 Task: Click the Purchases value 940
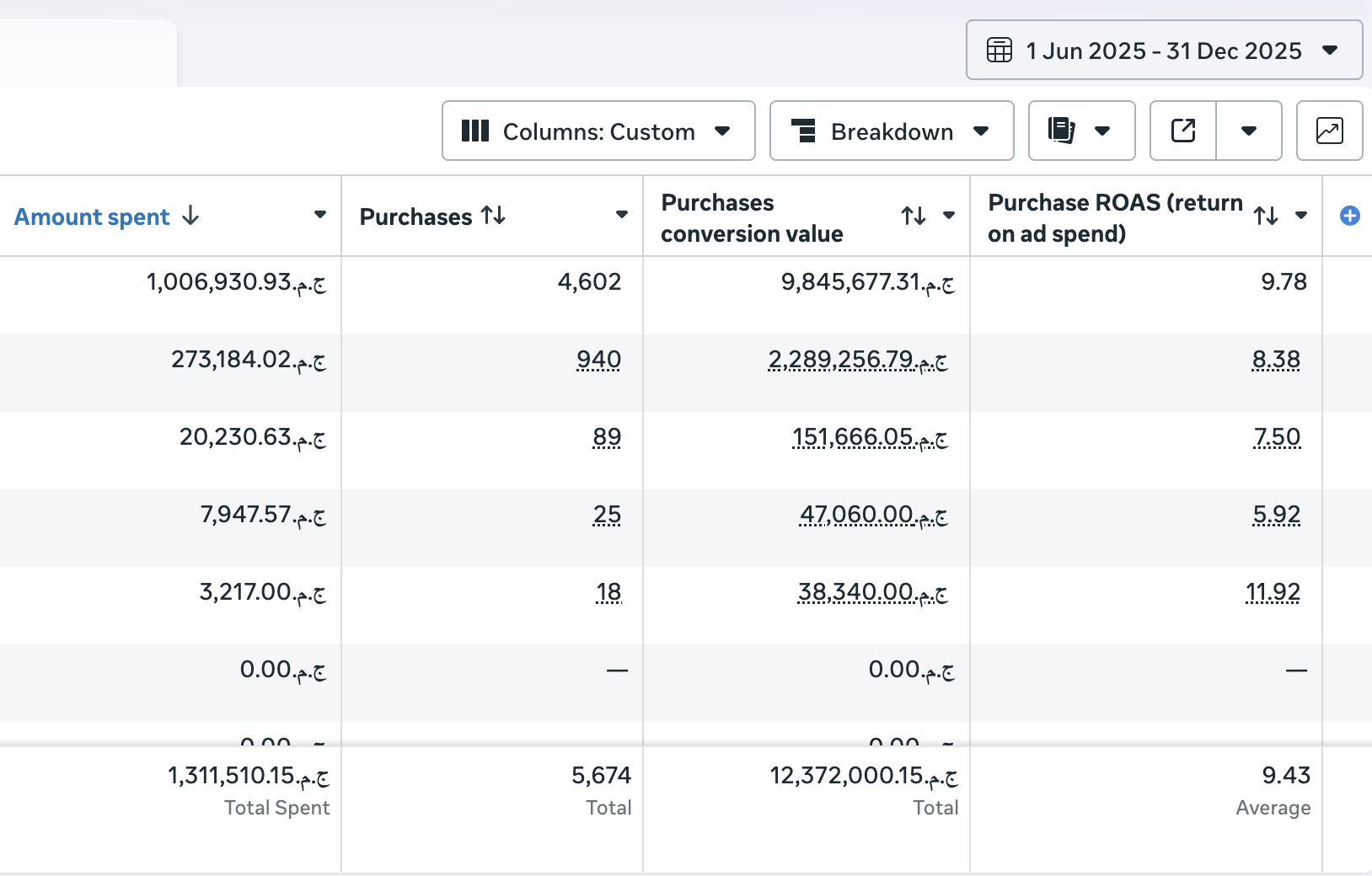click(x=598, y=361)
